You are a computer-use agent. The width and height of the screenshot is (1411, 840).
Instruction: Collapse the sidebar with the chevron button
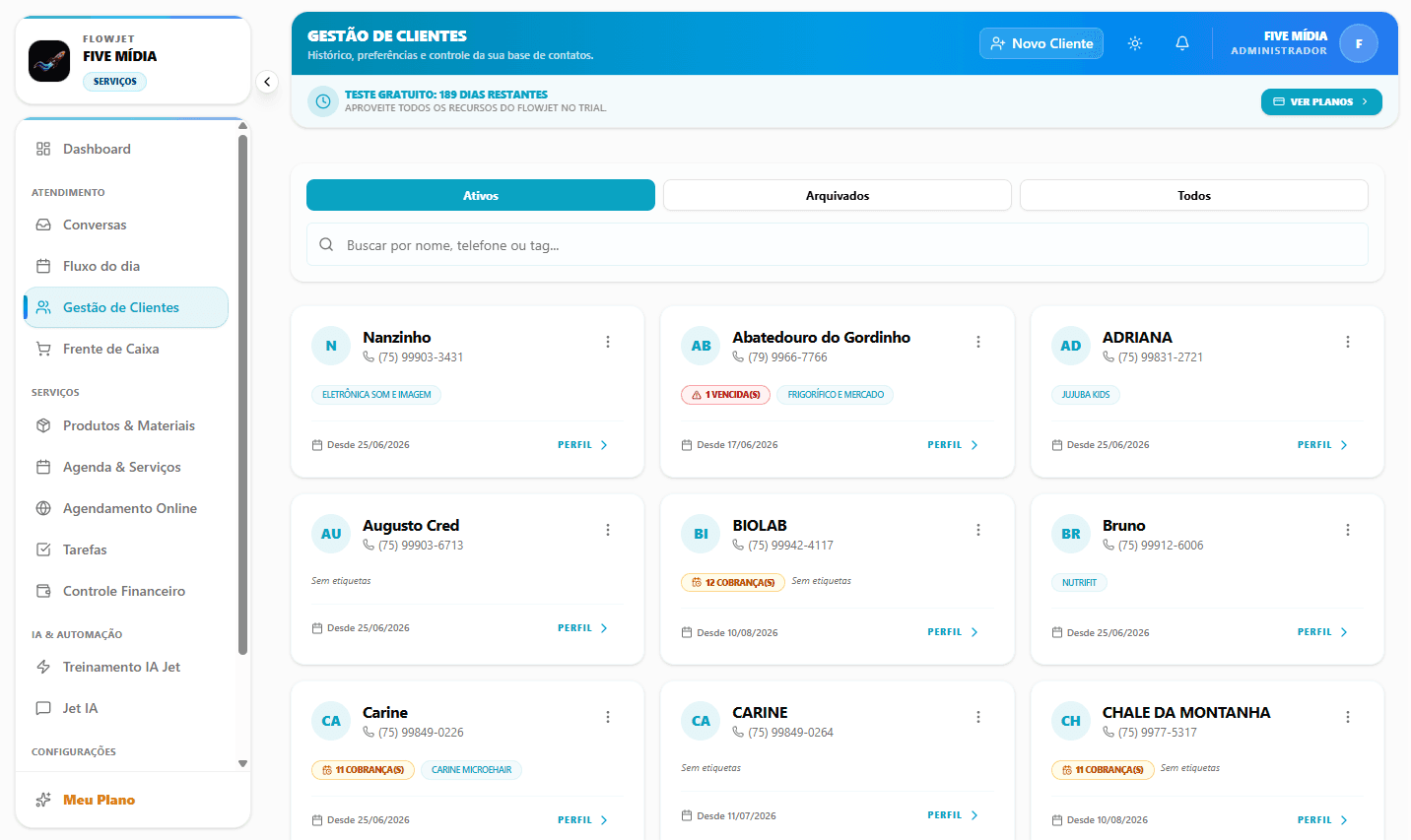point(267,82)
